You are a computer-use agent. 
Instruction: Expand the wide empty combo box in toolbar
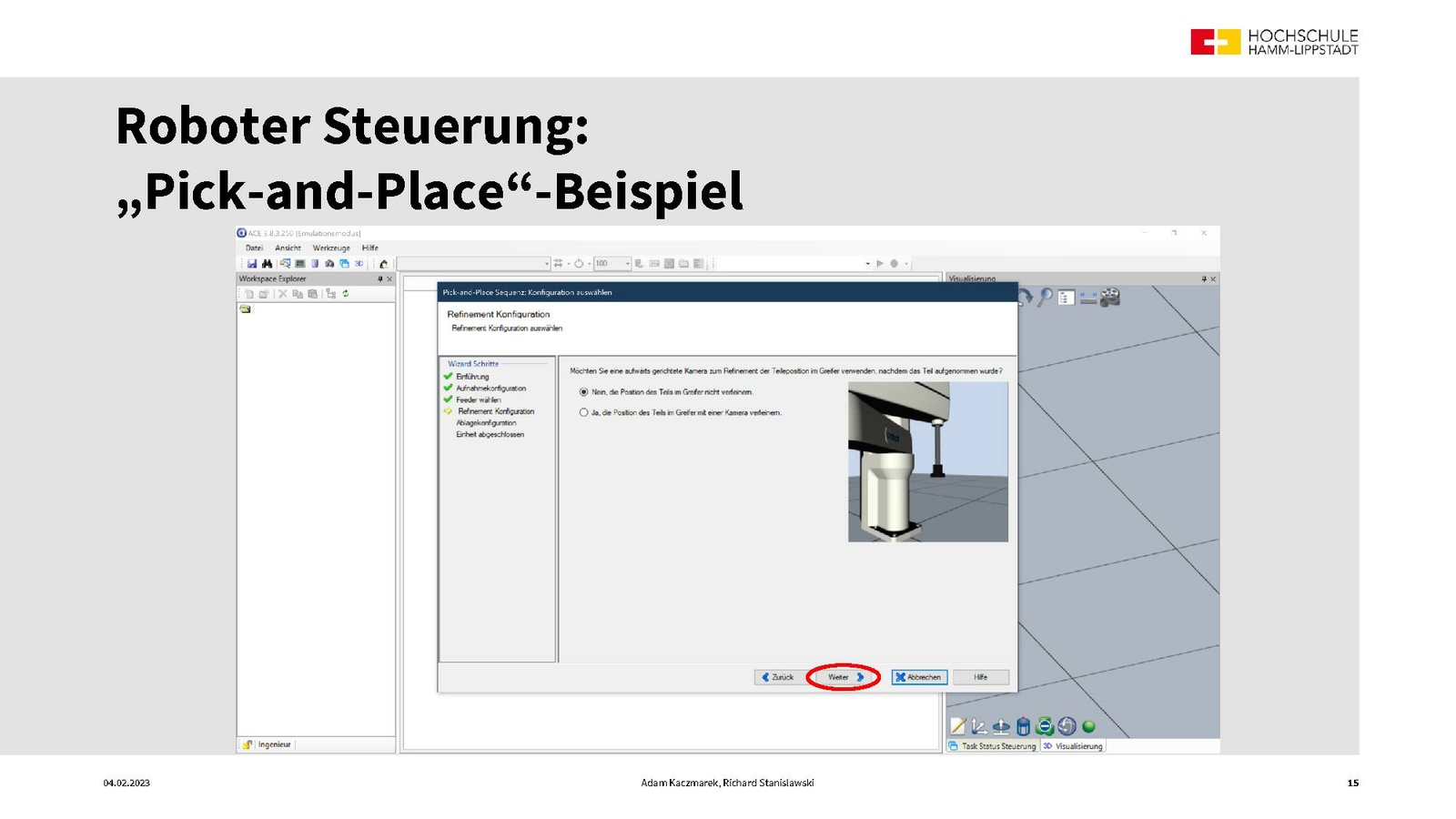click(547, 264)
